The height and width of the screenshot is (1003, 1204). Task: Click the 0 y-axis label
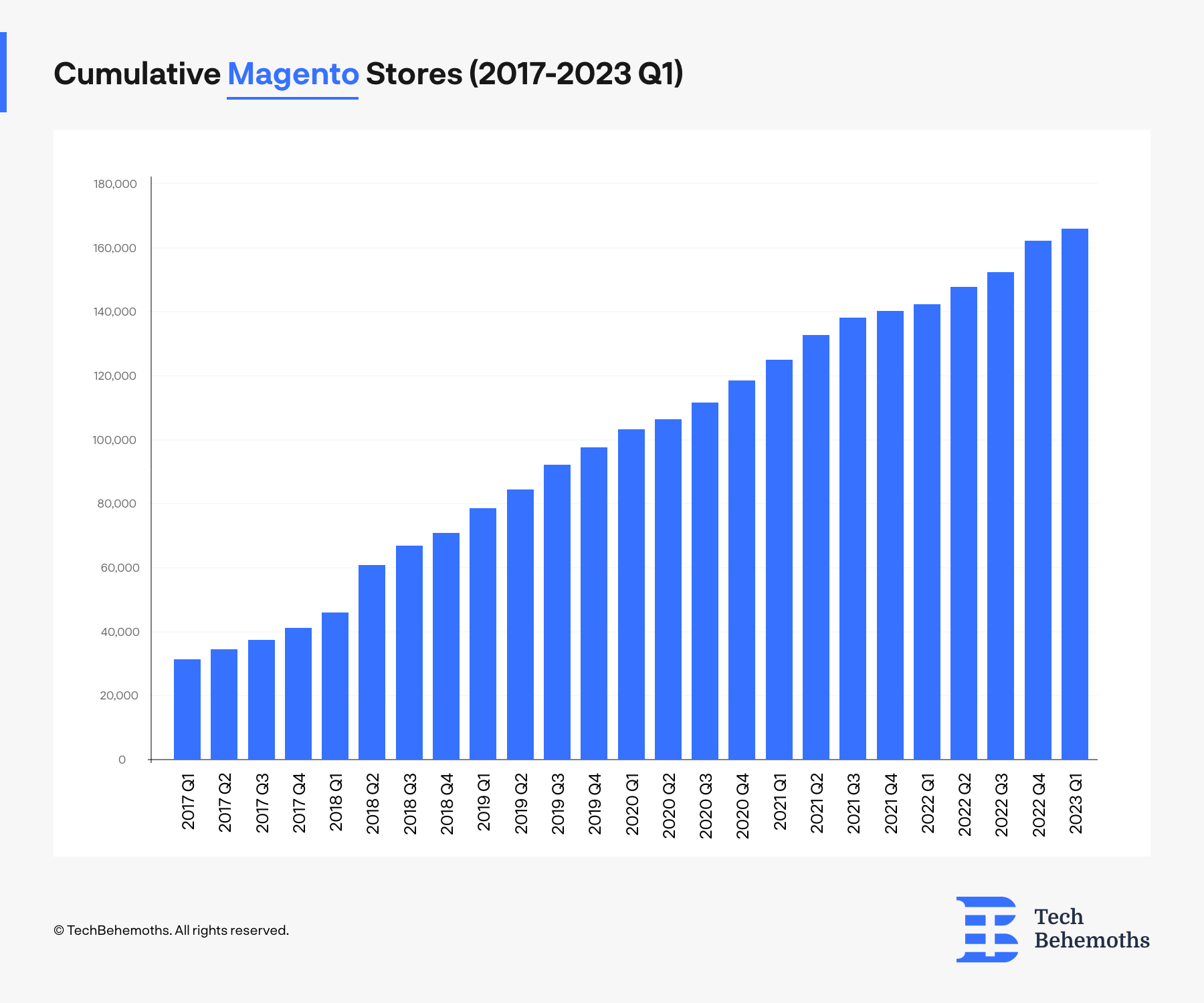(x=122, y=760)
